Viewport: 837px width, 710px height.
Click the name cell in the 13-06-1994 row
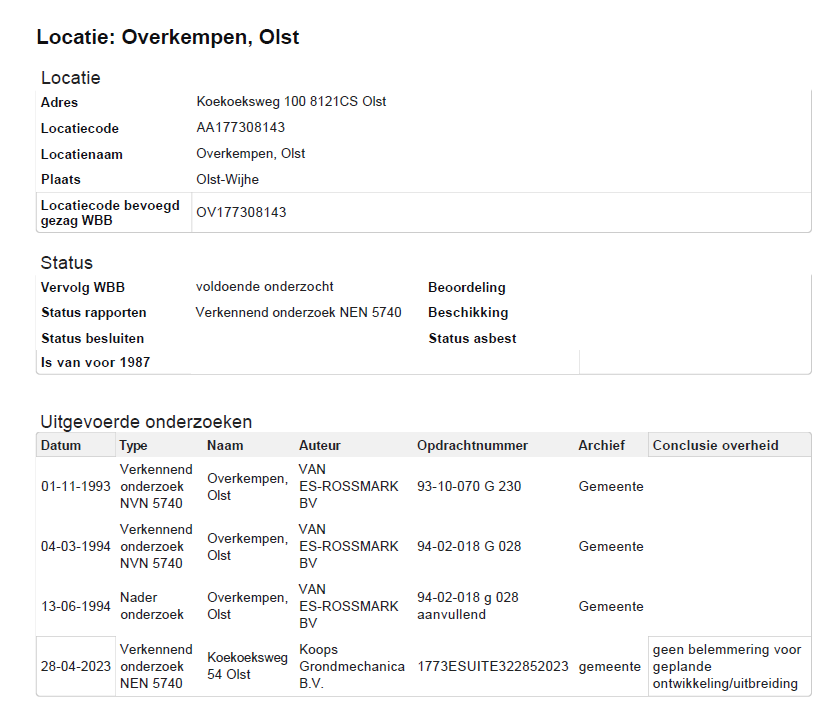(x=247, y=606)
